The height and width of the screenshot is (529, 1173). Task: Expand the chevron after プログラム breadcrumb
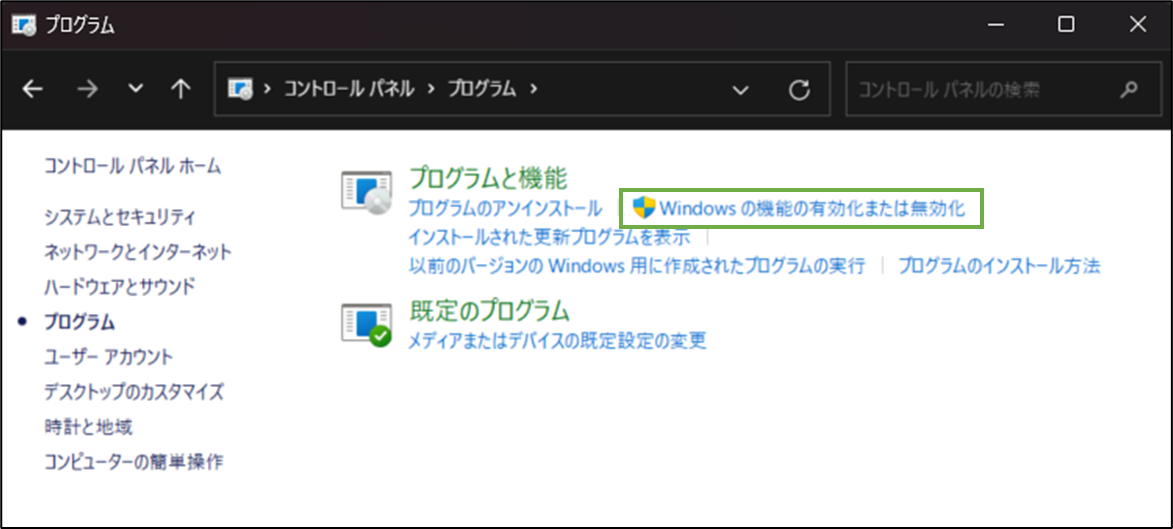coord(533,90)
